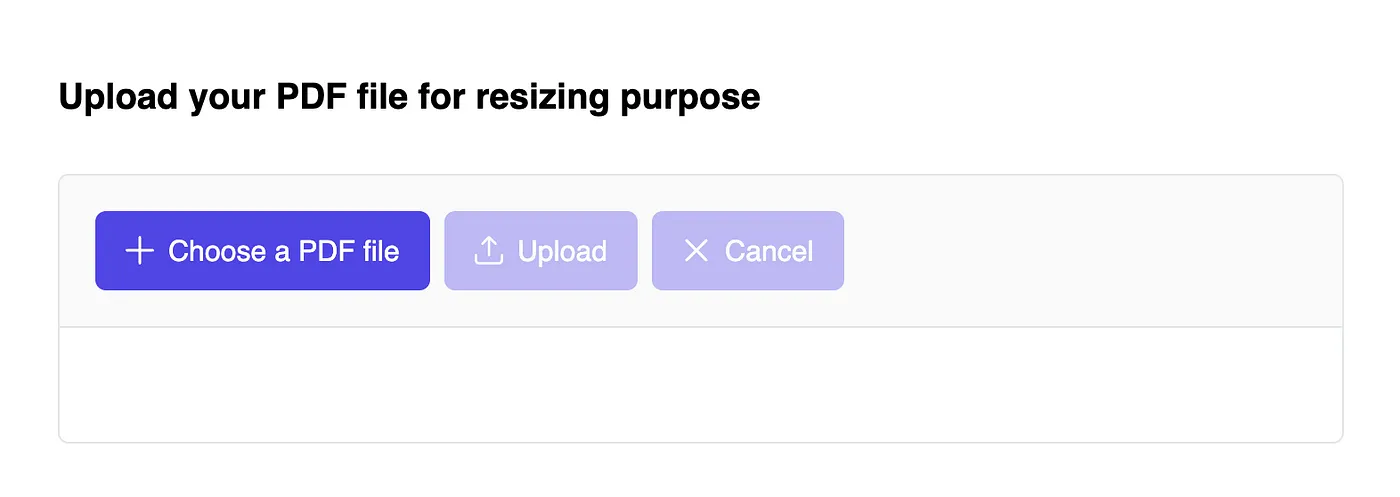Open file picker via the plus symbol
Viewport: 1400px width, 497px height.
click(139, 251)
